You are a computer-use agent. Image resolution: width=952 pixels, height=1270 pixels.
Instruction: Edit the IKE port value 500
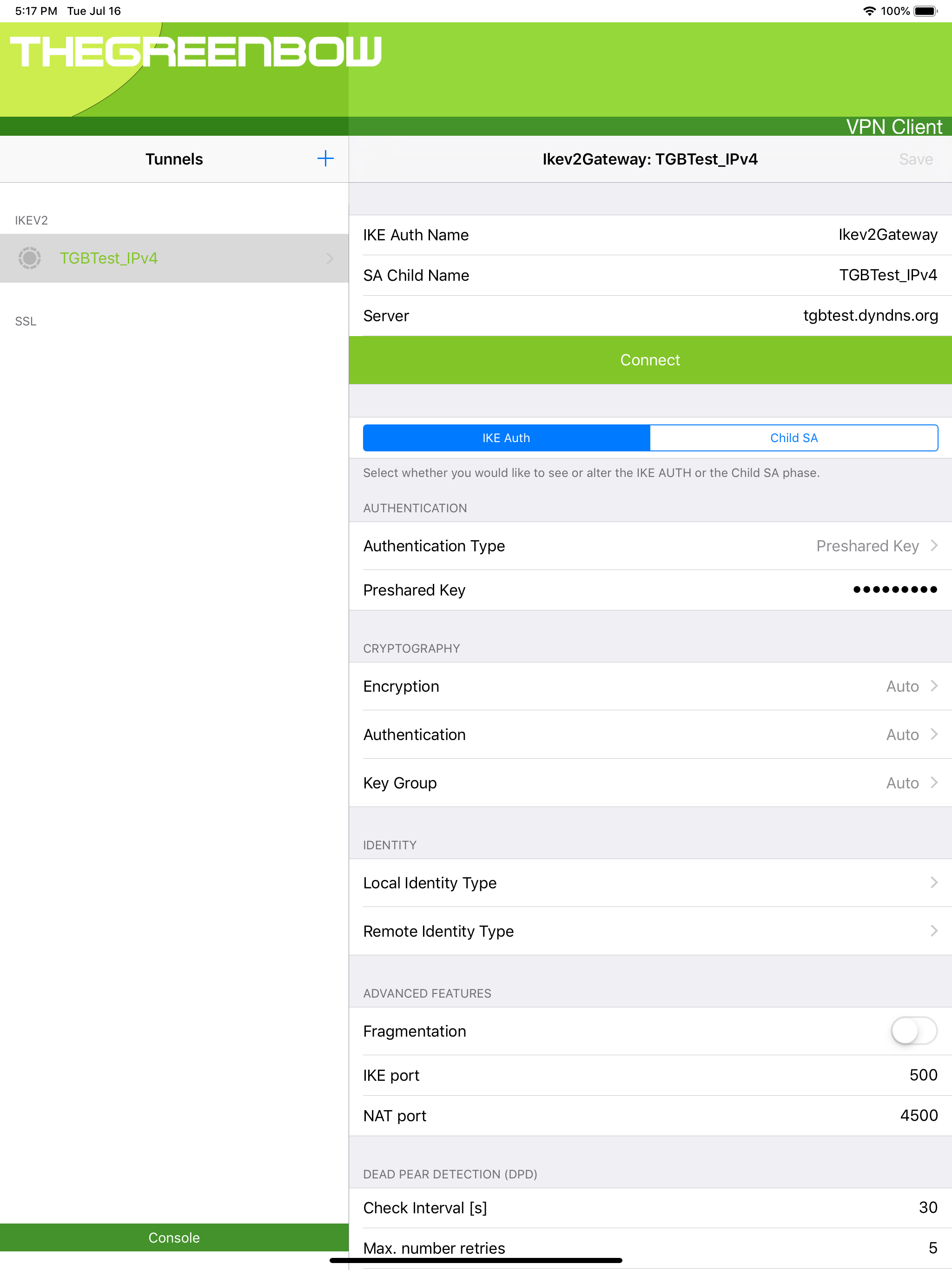coord(923,1075)
